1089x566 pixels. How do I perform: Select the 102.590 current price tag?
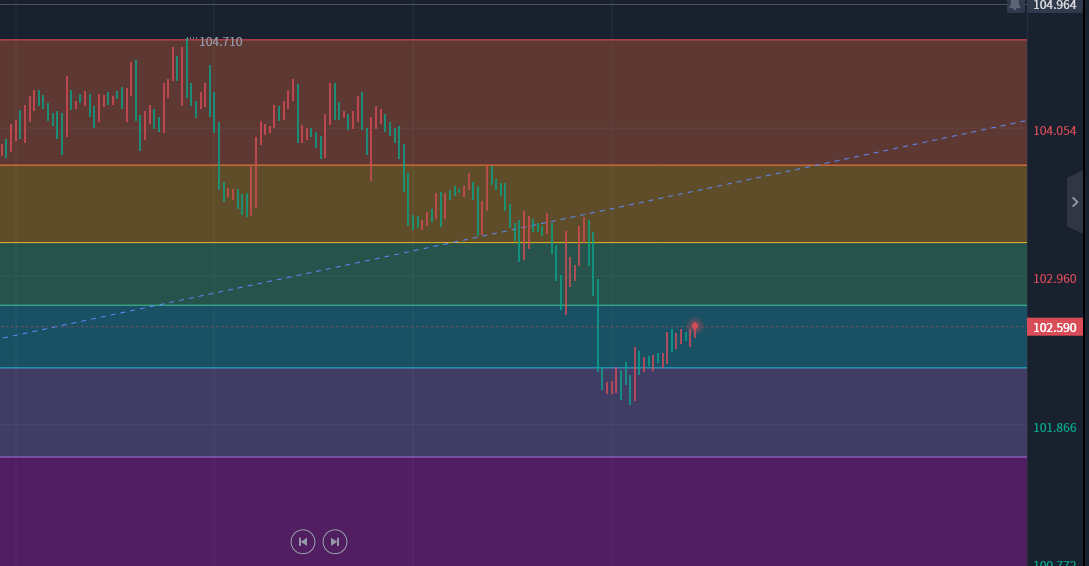[x=1055, y=328]
